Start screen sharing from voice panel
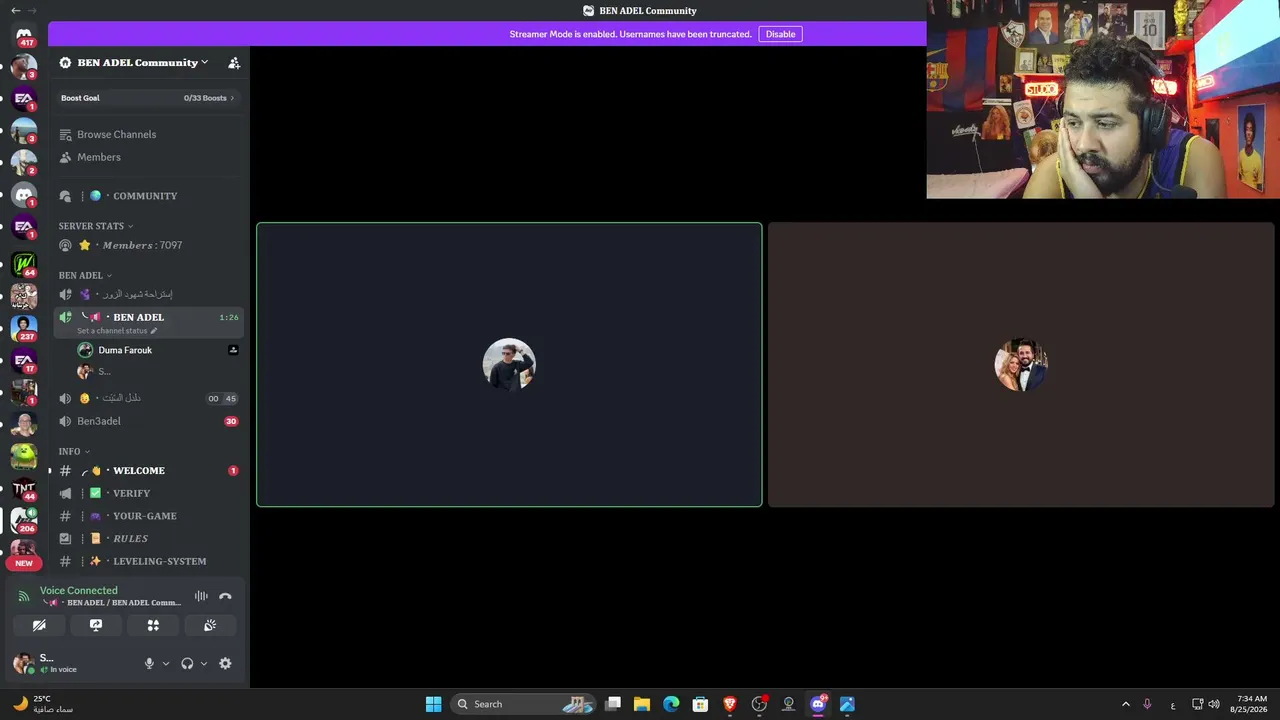Screen dimensions: 1280x720 [x=96, y=625]
